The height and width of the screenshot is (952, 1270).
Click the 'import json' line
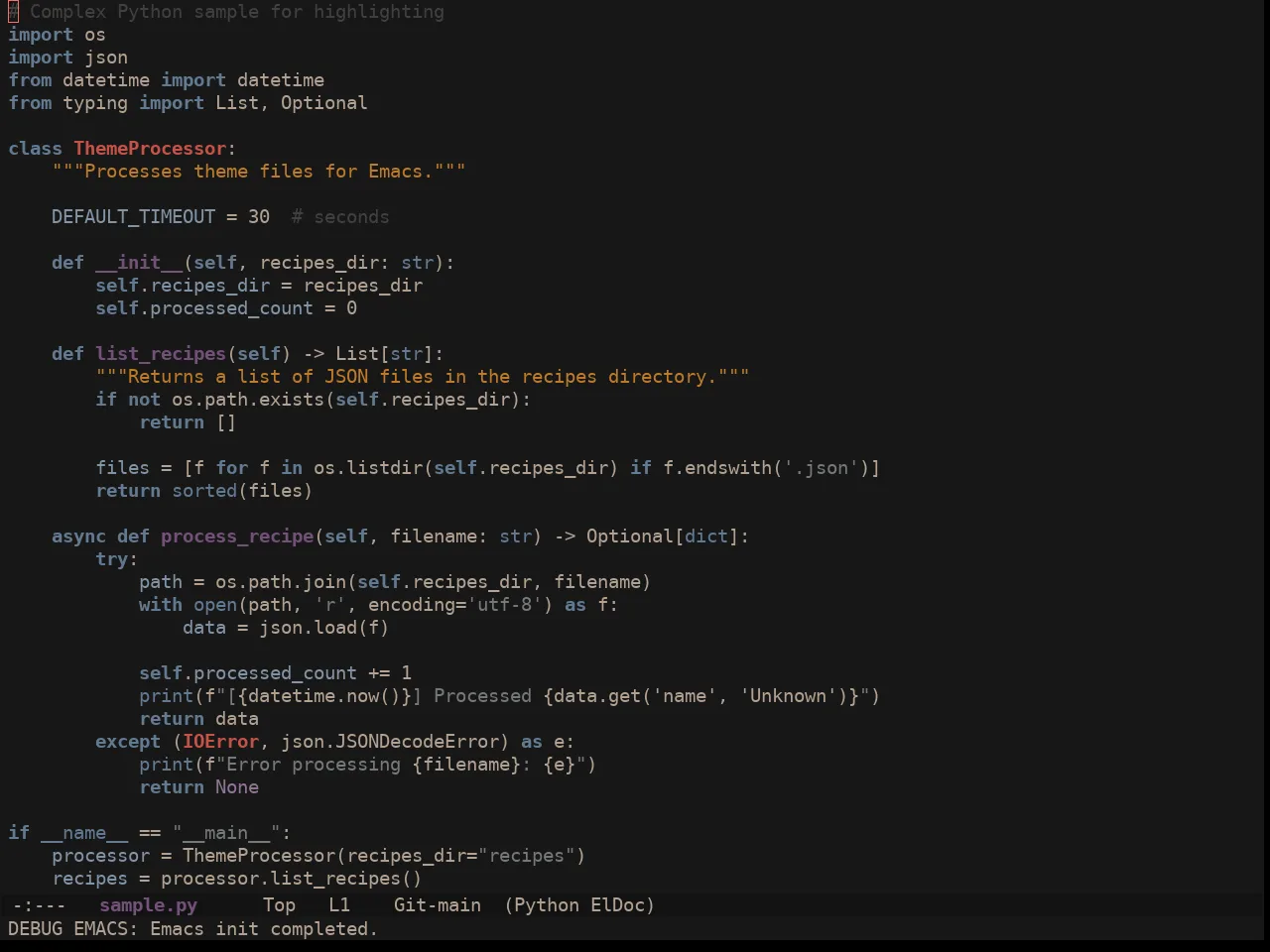(x=67, y=58)
